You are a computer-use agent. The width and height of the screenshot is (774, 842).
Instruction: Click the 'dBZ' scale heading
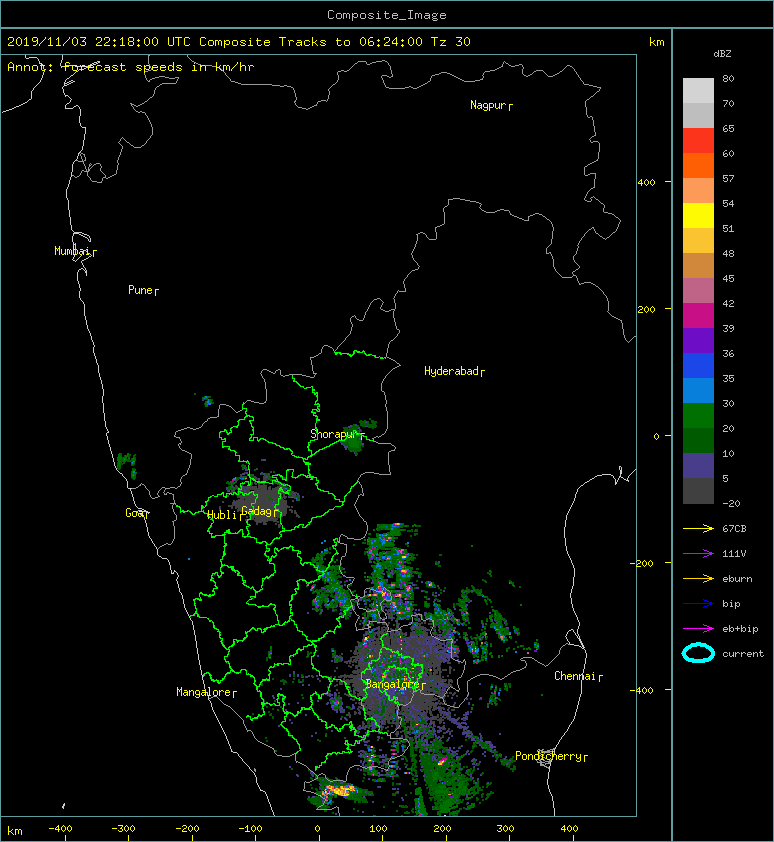pos(722,54)
